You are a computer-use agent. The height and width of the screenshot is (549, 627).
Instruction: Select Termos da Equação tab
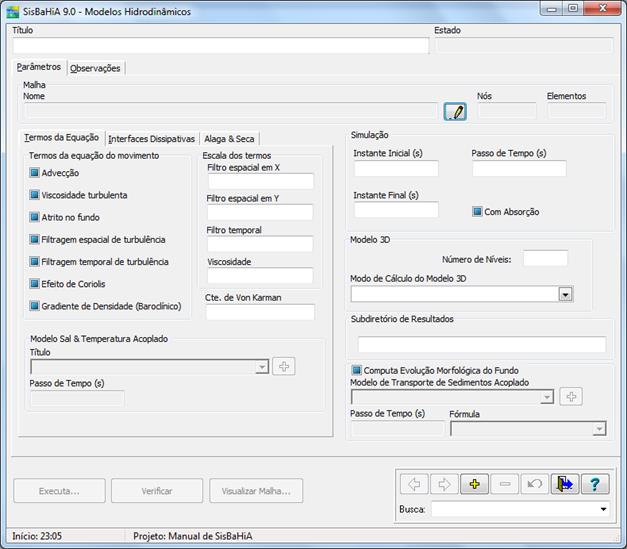coord(61,138)
